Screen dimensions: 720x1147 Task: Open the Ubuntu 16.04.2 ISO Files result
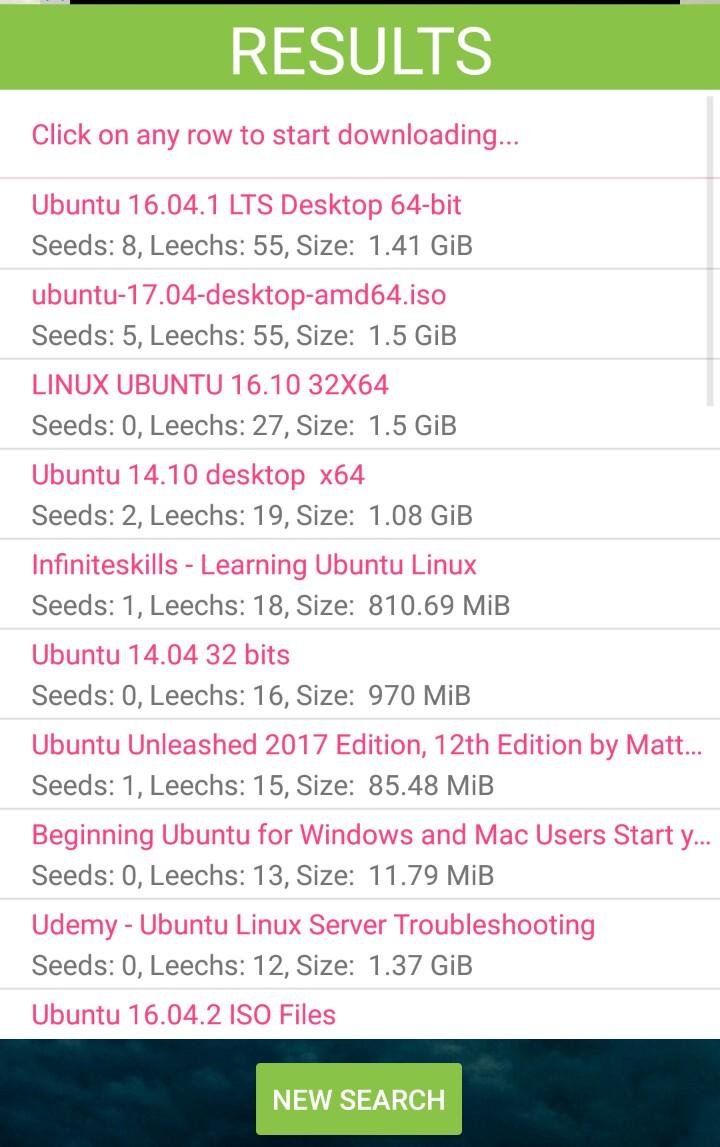point(183,1015)
